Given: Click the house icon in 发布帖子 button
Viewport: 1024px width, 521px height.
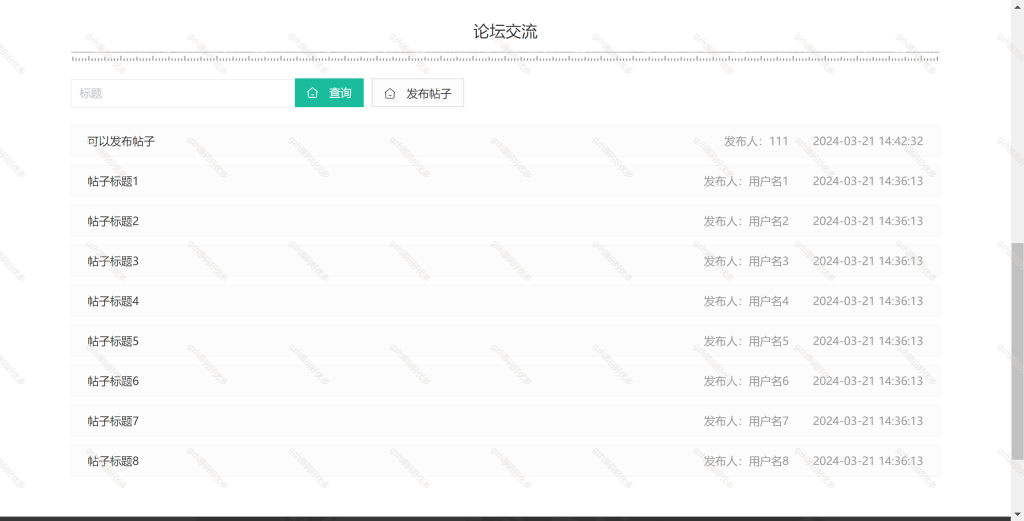Looking at the screenshot, I should coord(390,94).
